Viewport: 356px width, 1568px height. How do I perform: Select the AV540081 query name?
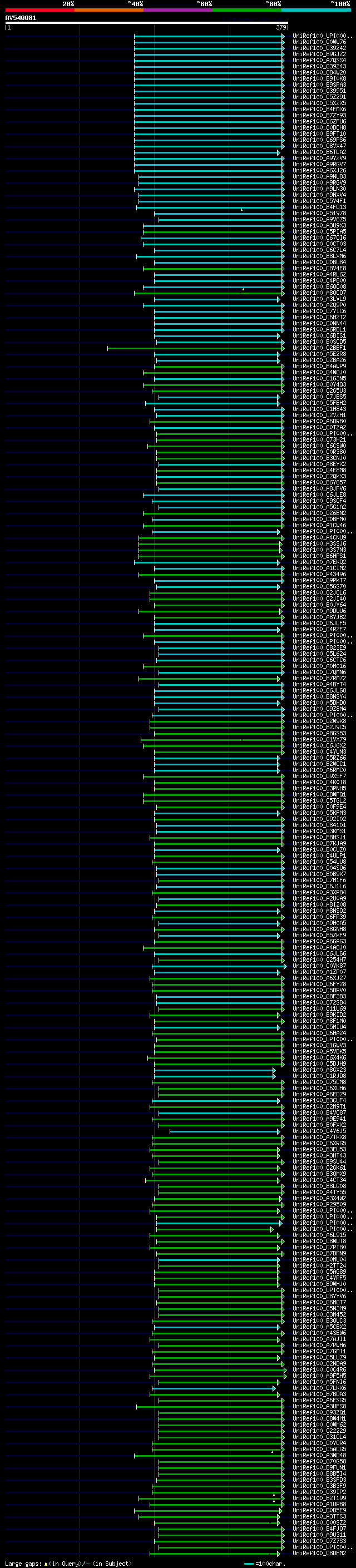pyautogui.click(x=21, y=18)
